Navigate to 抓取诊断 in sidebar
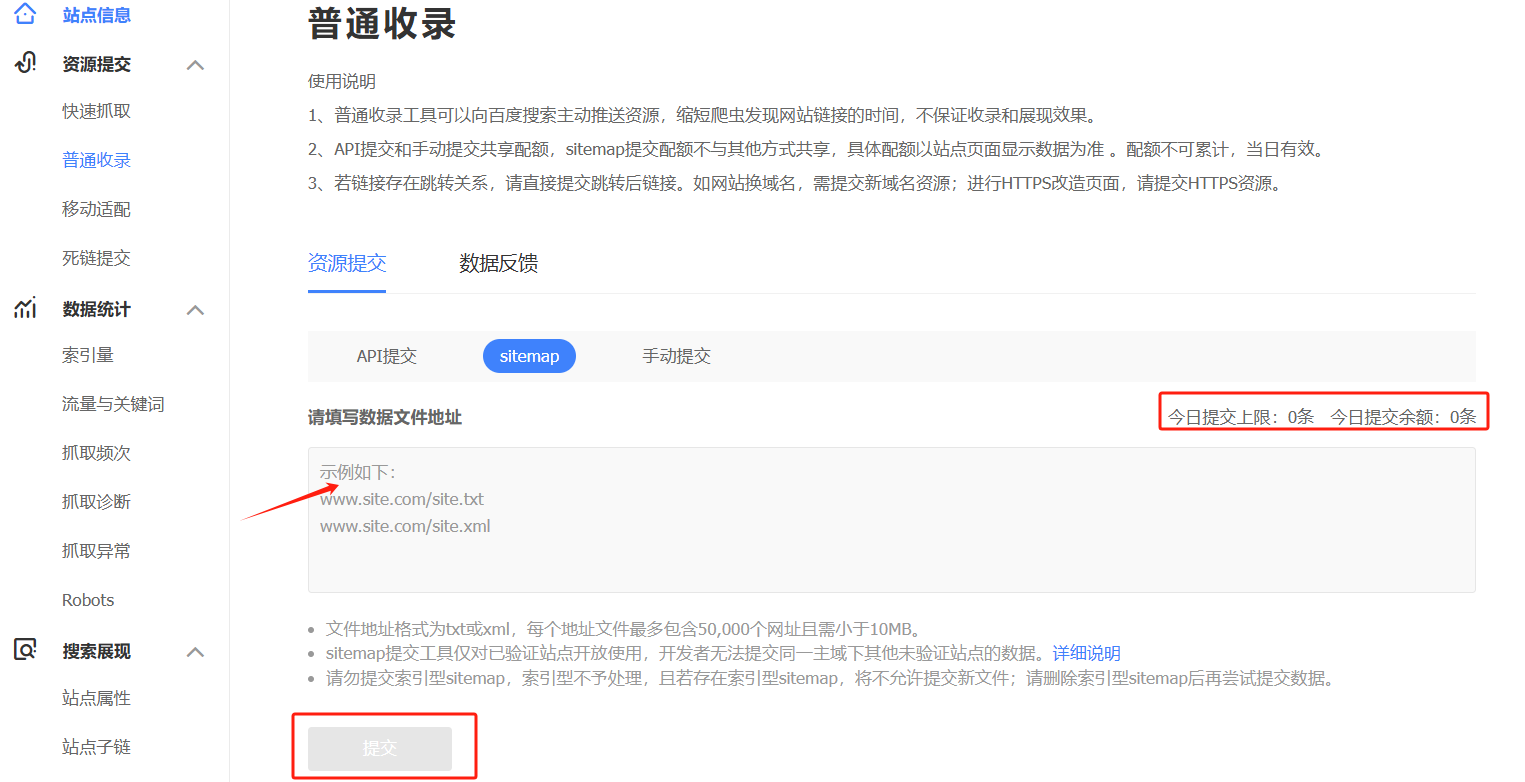The image size is (1525, 782). (x=96, y=502)
